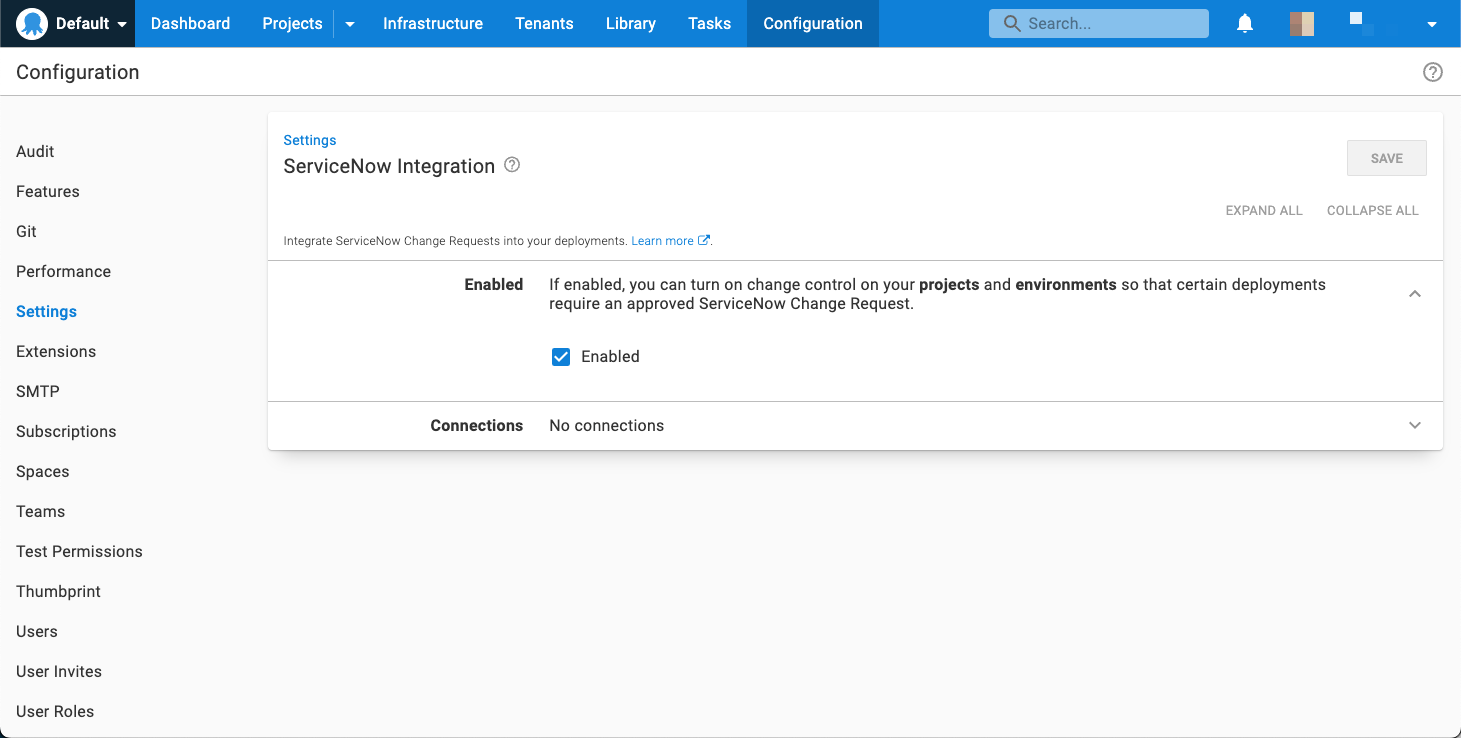Switch to the Dashboard tab

(x=190, y=23)
